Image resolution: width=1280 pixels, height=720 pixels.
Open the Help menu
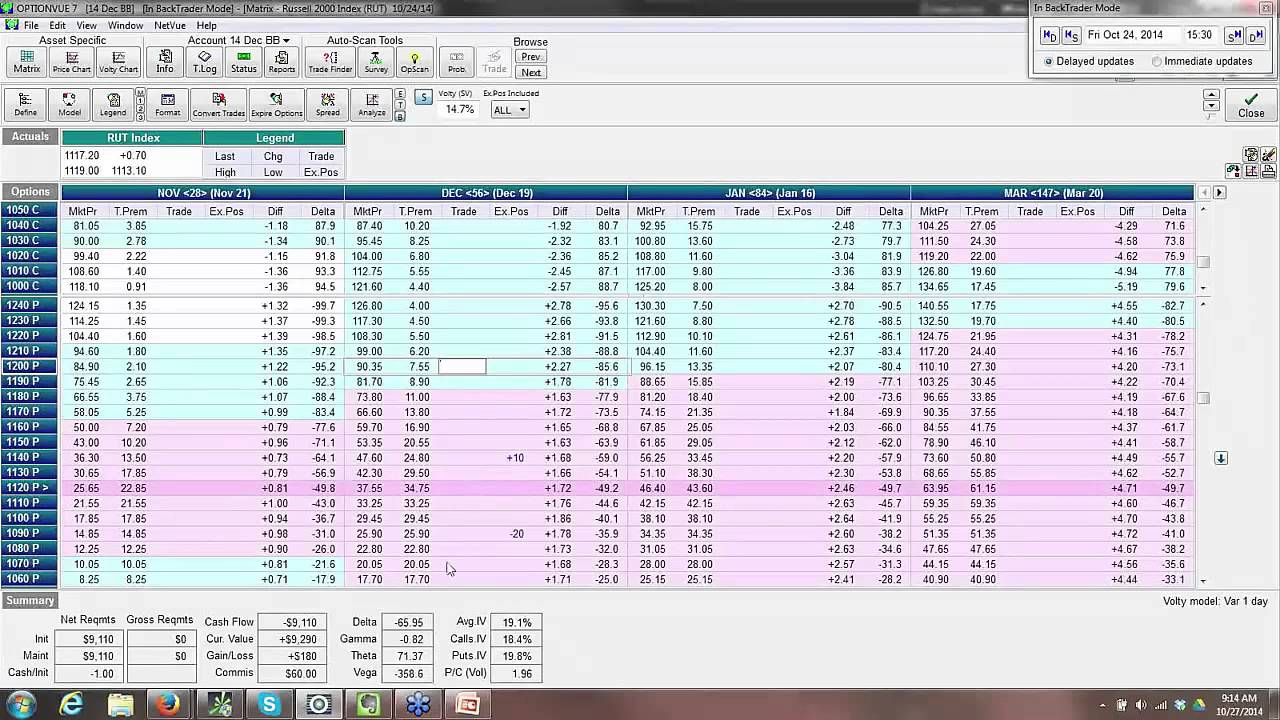pyautogui.click(x=207, y=25)
